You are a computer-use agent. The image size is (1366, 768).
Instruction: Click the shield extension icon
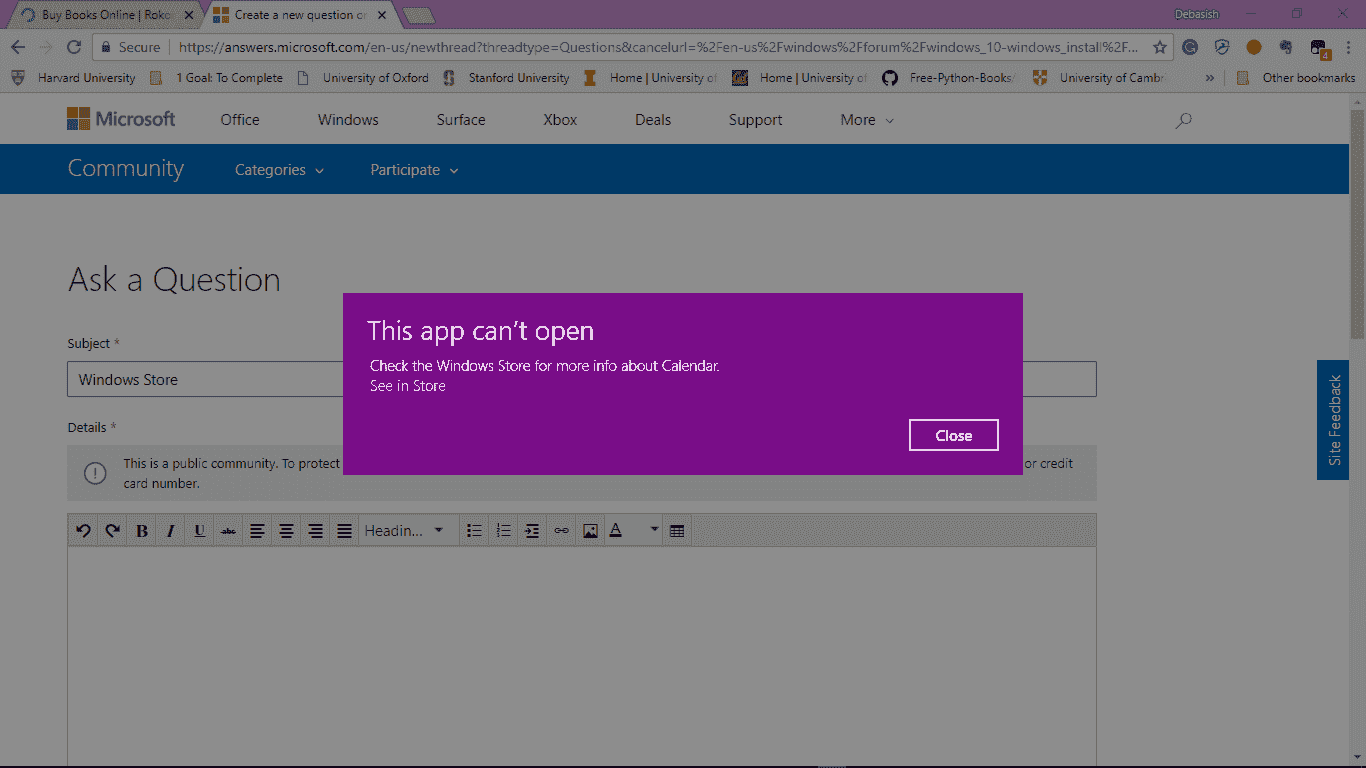click(1222, 47)
